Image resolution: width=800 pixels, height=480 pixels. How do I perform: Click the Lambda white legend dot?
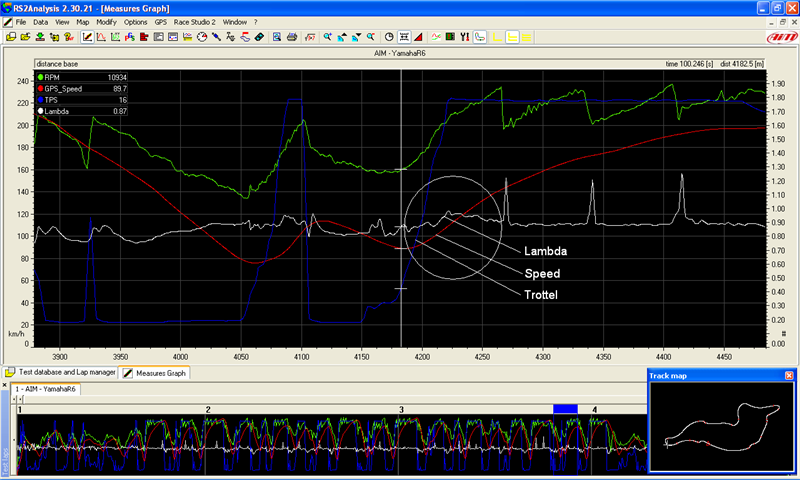[40, 111]
